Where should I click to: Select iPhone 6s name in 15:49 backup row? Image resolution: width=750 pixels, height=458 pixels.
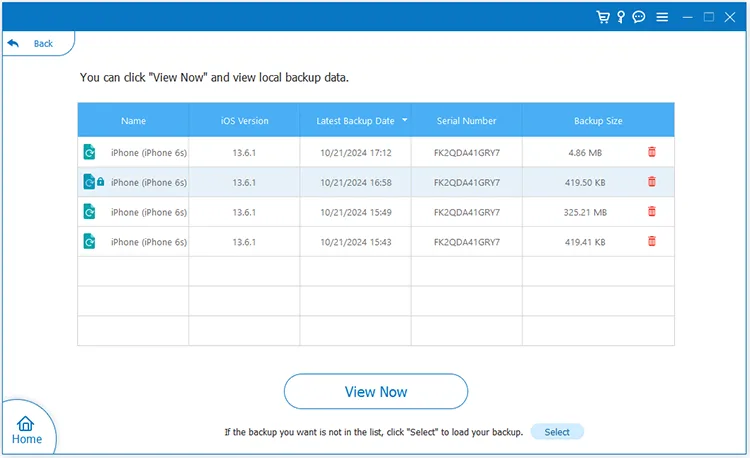click(149, 212)
